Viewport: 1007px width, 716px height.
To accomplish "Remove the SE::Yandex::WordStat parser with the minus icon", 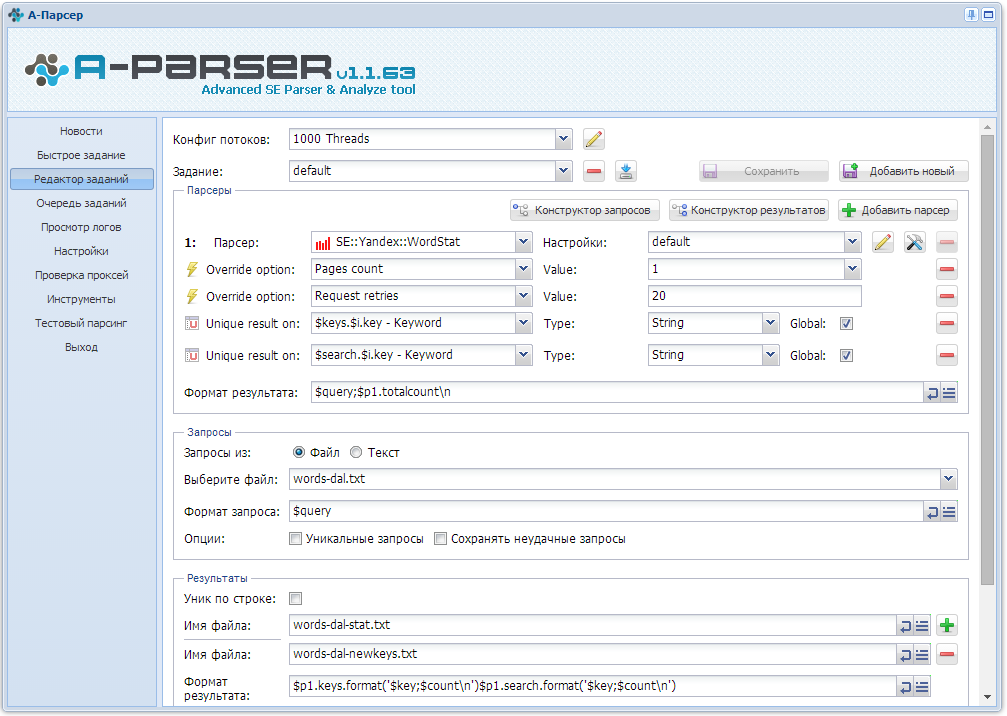I will [x=947, y=242].
